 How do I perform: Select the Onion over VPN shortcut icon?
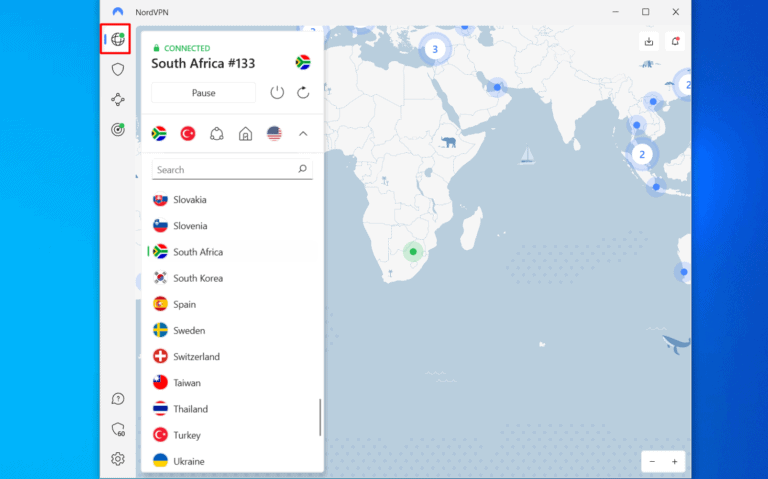coord(216,134)
